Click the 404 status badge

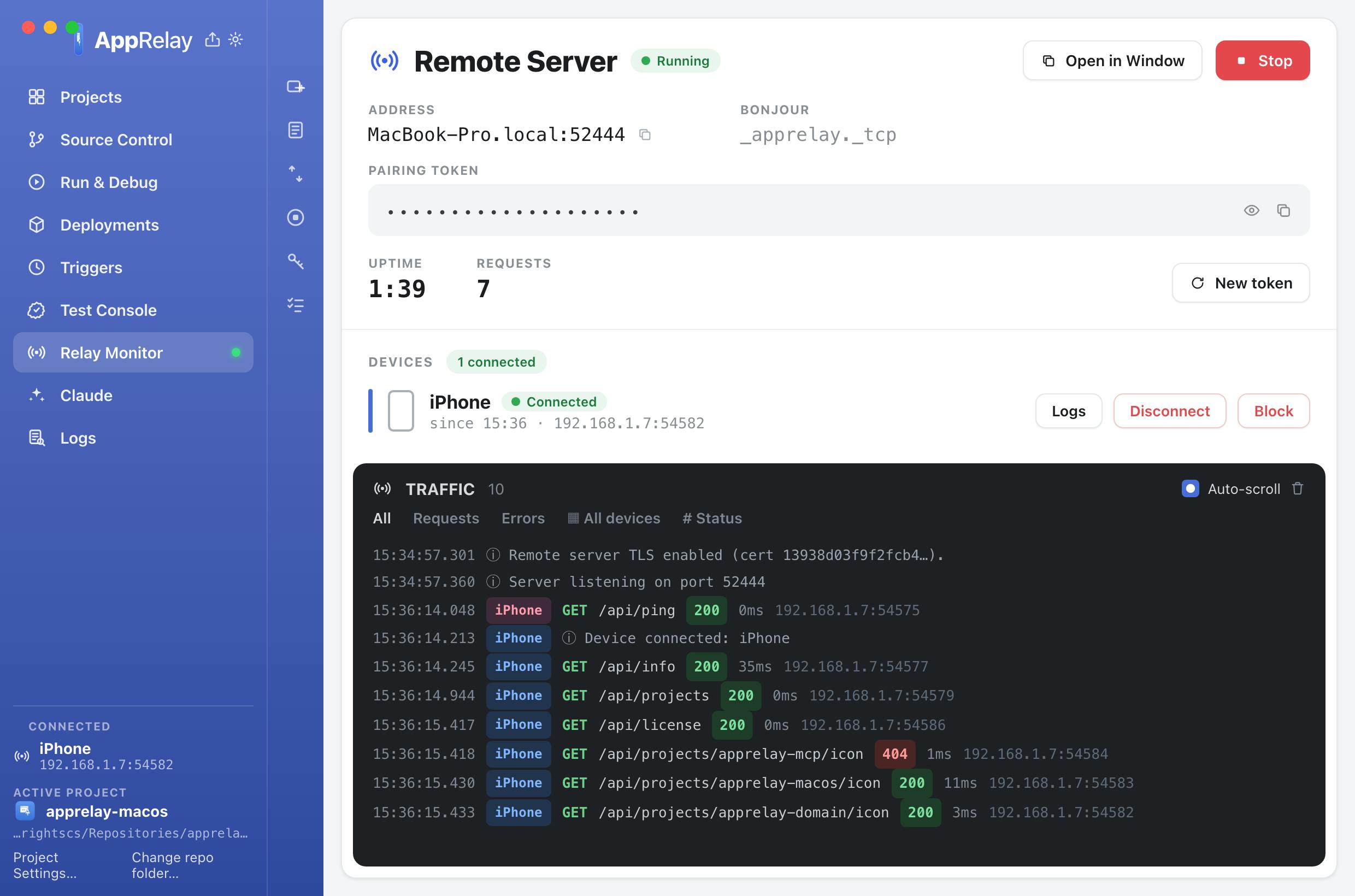(895, 754)
